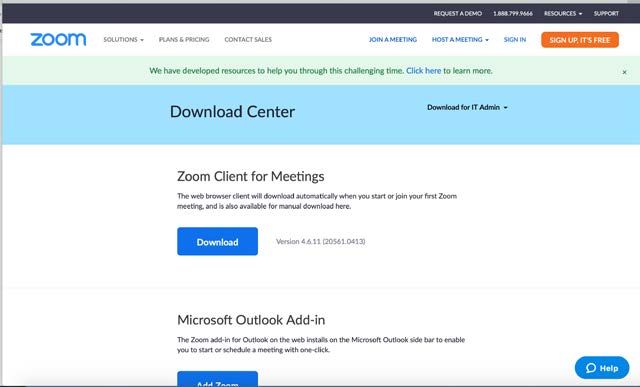Open the Solutions dropdown menu

click(123, 40)
